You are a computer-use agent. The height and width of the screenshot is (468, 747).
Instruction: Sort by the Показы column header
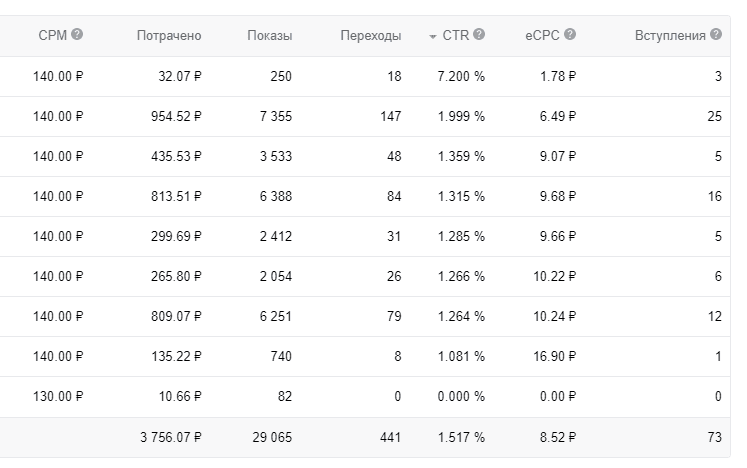pos(270,36)
